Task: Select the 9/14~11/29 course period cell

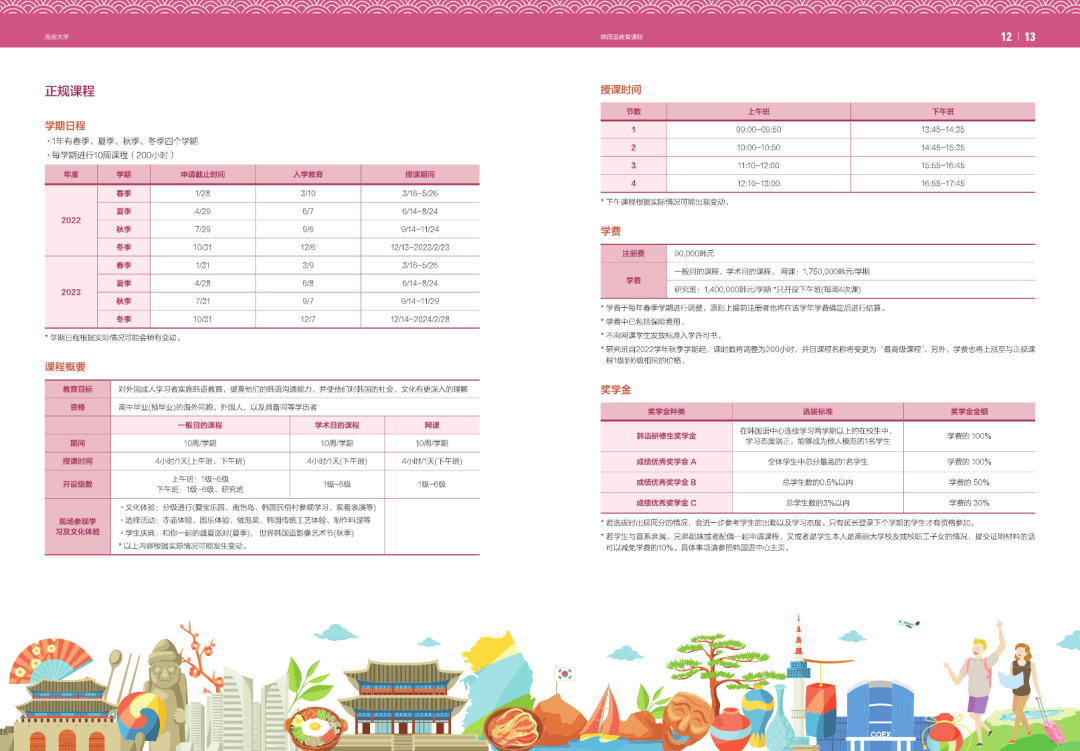Action: pos(419,301)
